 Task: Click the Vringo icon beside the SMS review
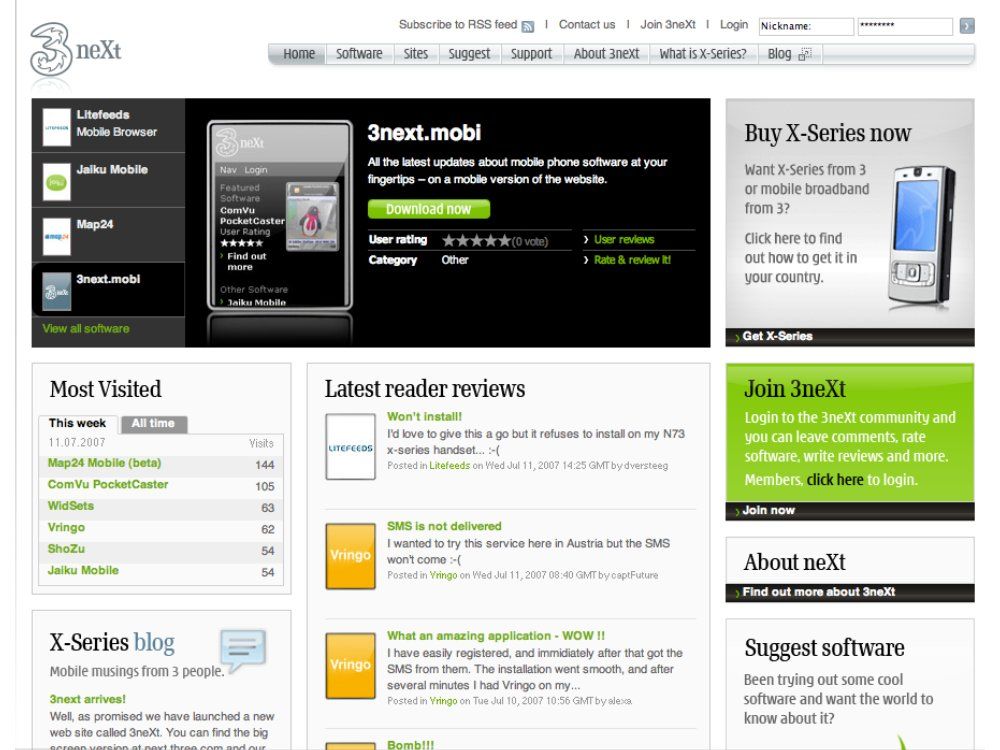[x=350, y=555]
